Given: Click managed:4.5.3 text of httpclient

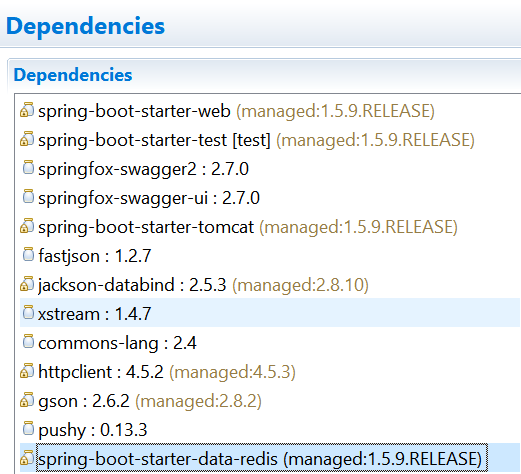Looking at the screenshot, I should pos(233,372).
